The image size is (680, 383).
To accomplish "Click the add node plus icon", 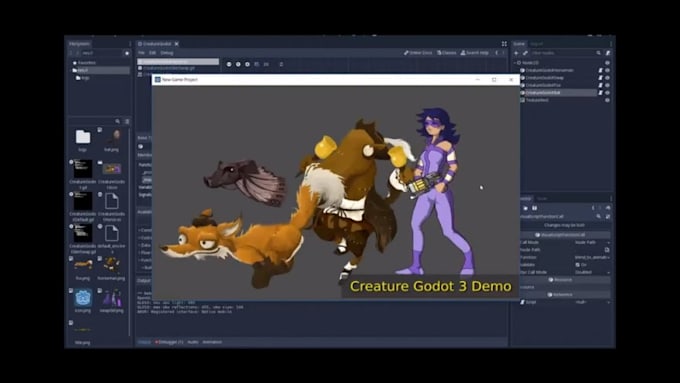I will [x=516, y=53].
